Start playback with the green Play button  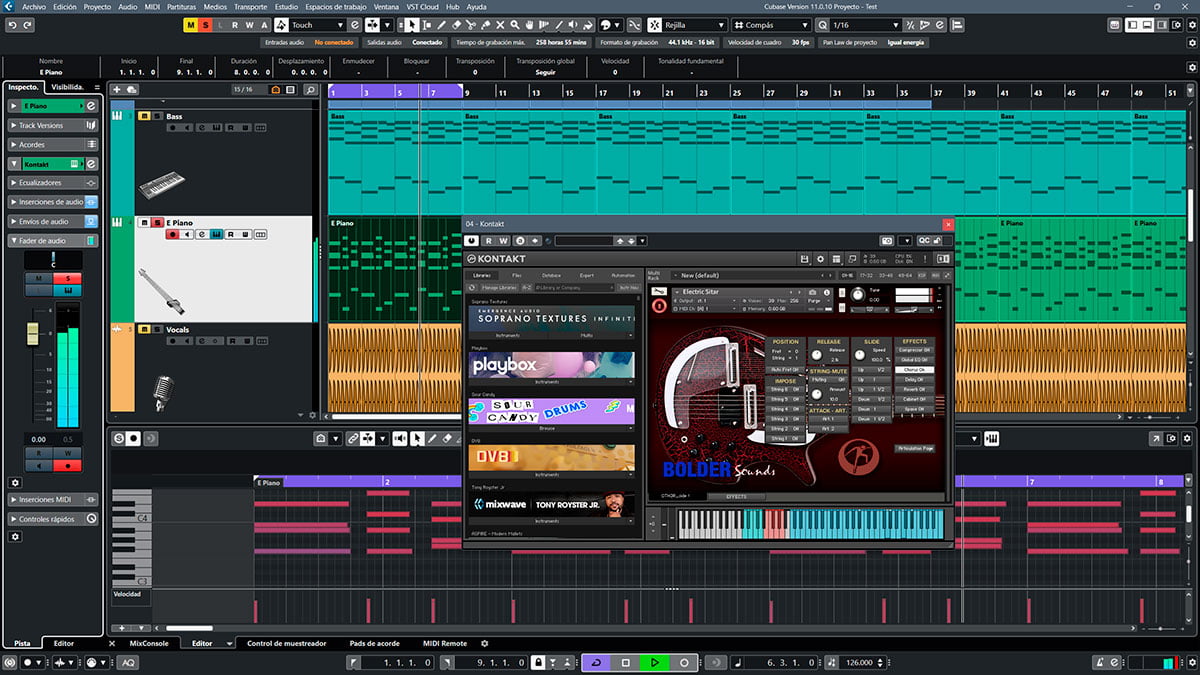coord(655,663)
